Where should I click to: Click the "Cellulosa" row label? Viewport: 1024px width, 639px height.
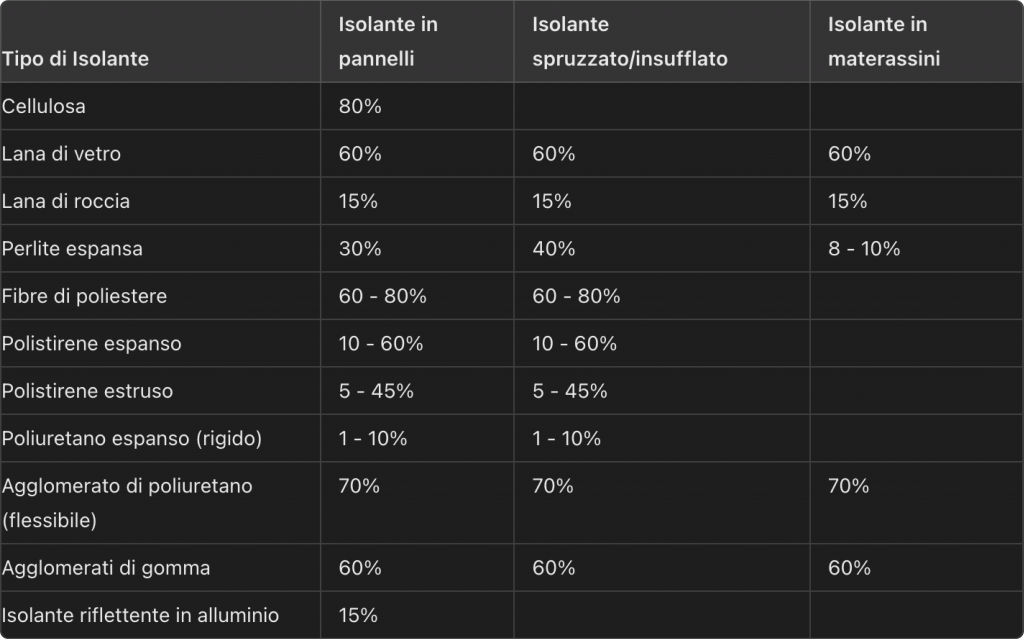pyautogui.click(x=44, y=106)
